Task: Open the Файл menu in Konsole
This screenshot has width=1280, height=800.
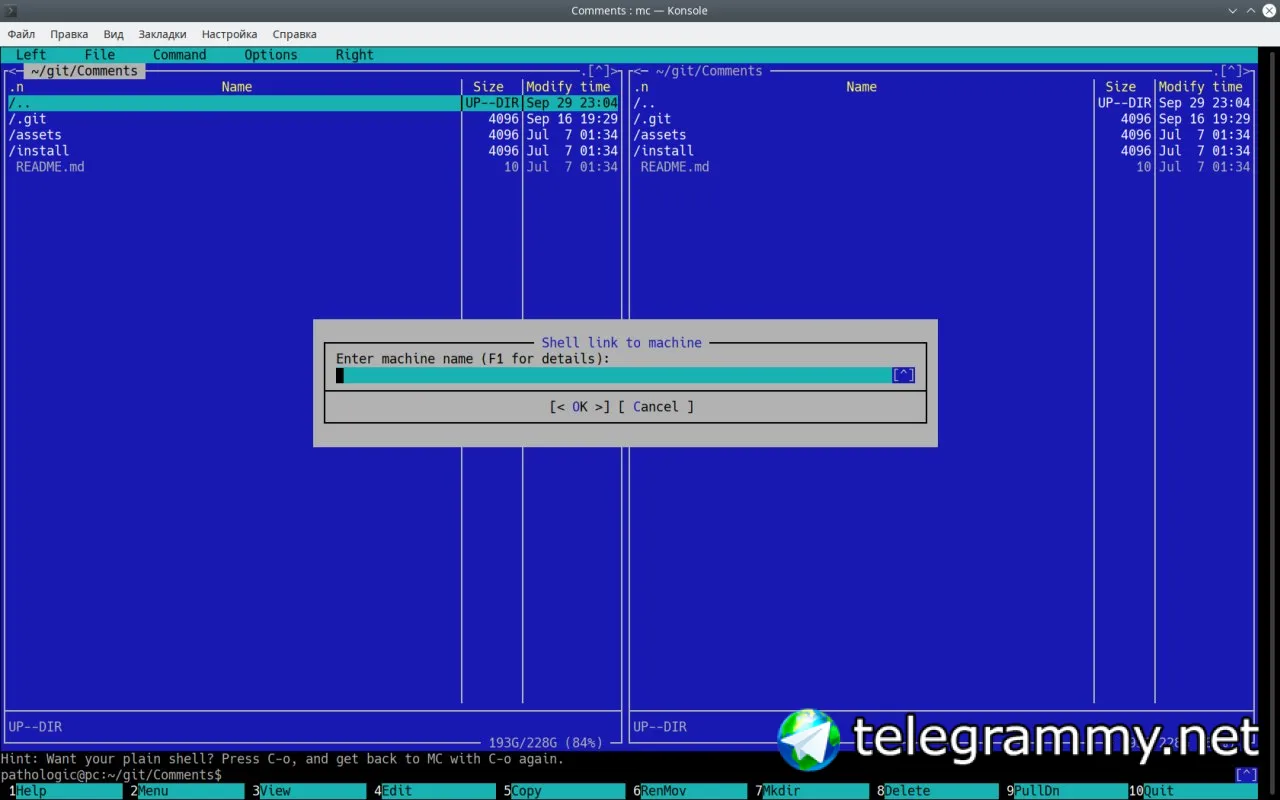Action: point(21,34)
